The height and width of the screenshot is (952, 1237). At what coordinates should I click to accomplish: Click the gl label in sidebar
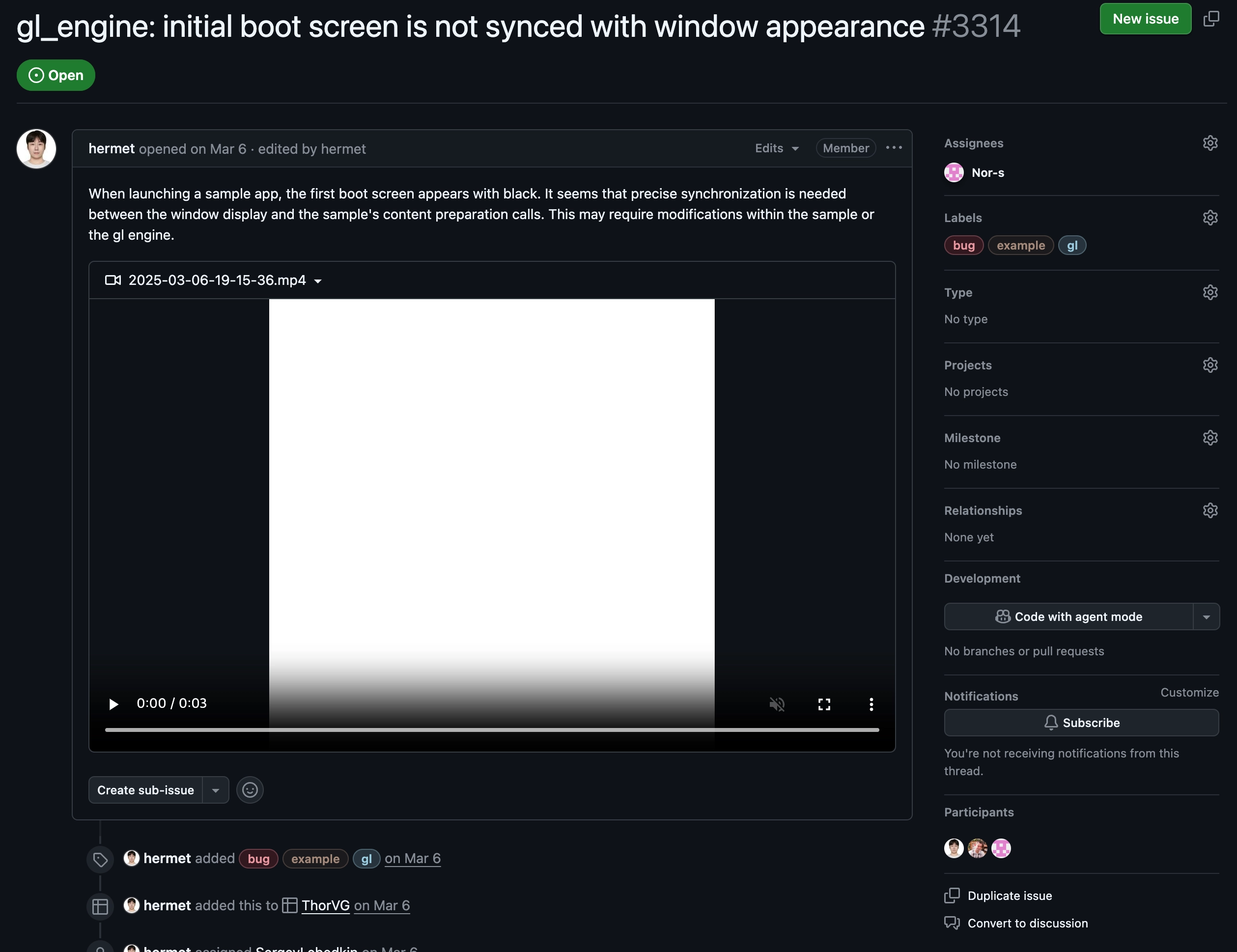click(x=1072, y=245)
